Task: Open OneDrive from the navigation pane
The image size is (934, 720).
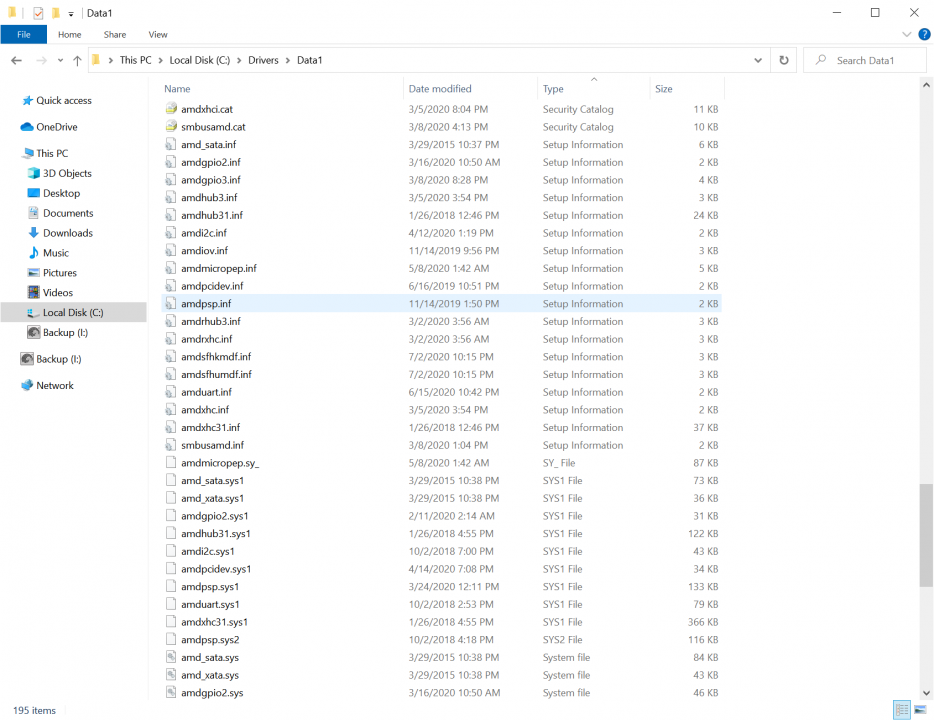Action: [x=64, y=127]
